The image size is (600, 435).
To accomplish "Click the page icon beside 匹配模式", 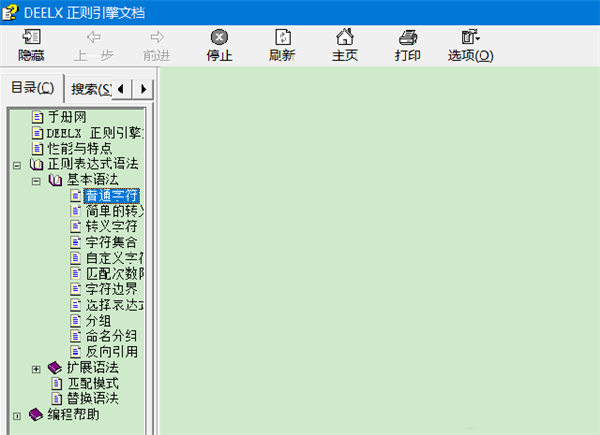I will coord(57,383).
